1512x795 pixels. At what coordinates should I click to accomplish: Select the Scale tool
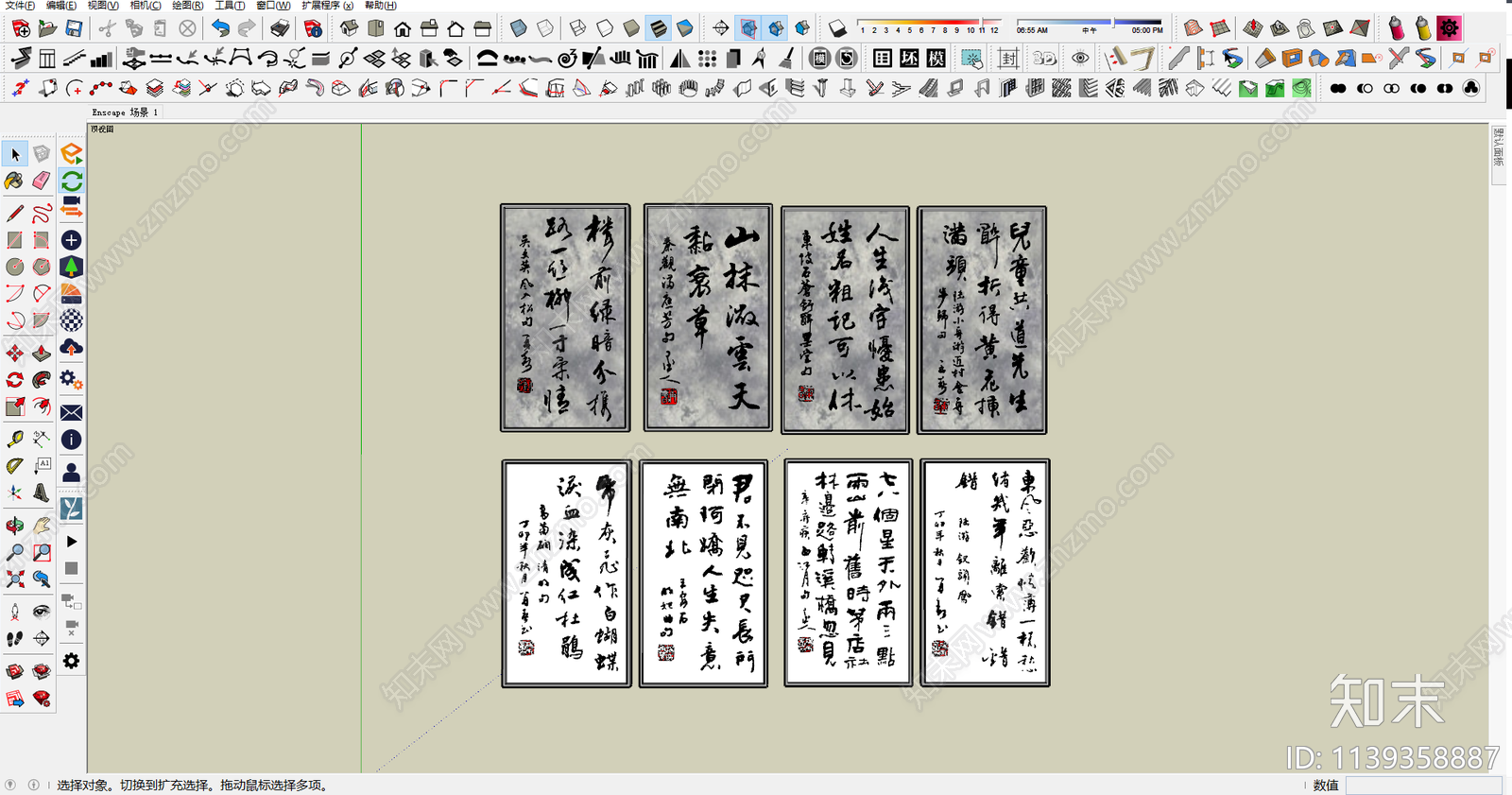[15, 406]
